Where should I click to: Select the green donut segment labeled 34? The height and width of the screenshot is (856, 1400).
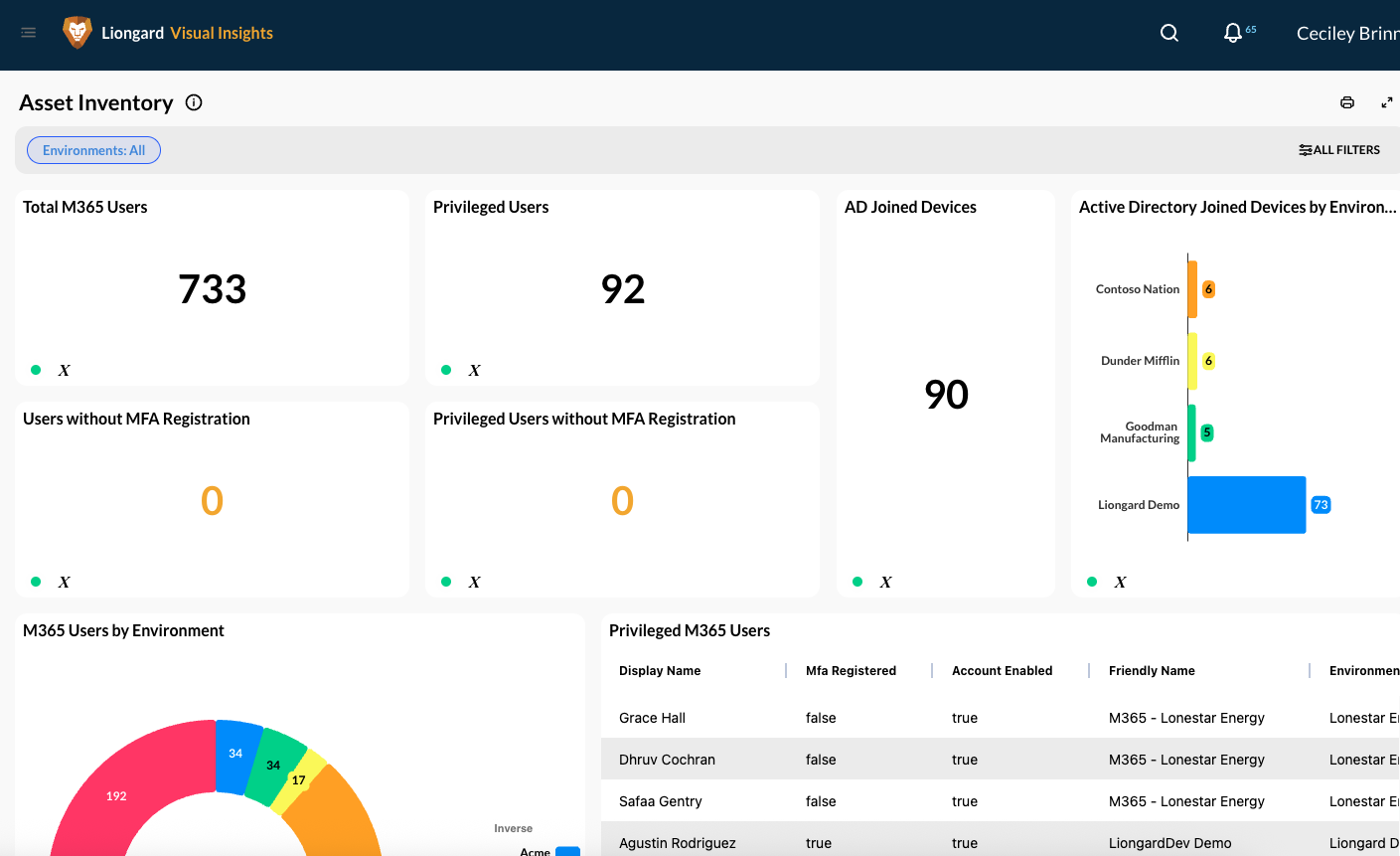click(x=275, y=767)
